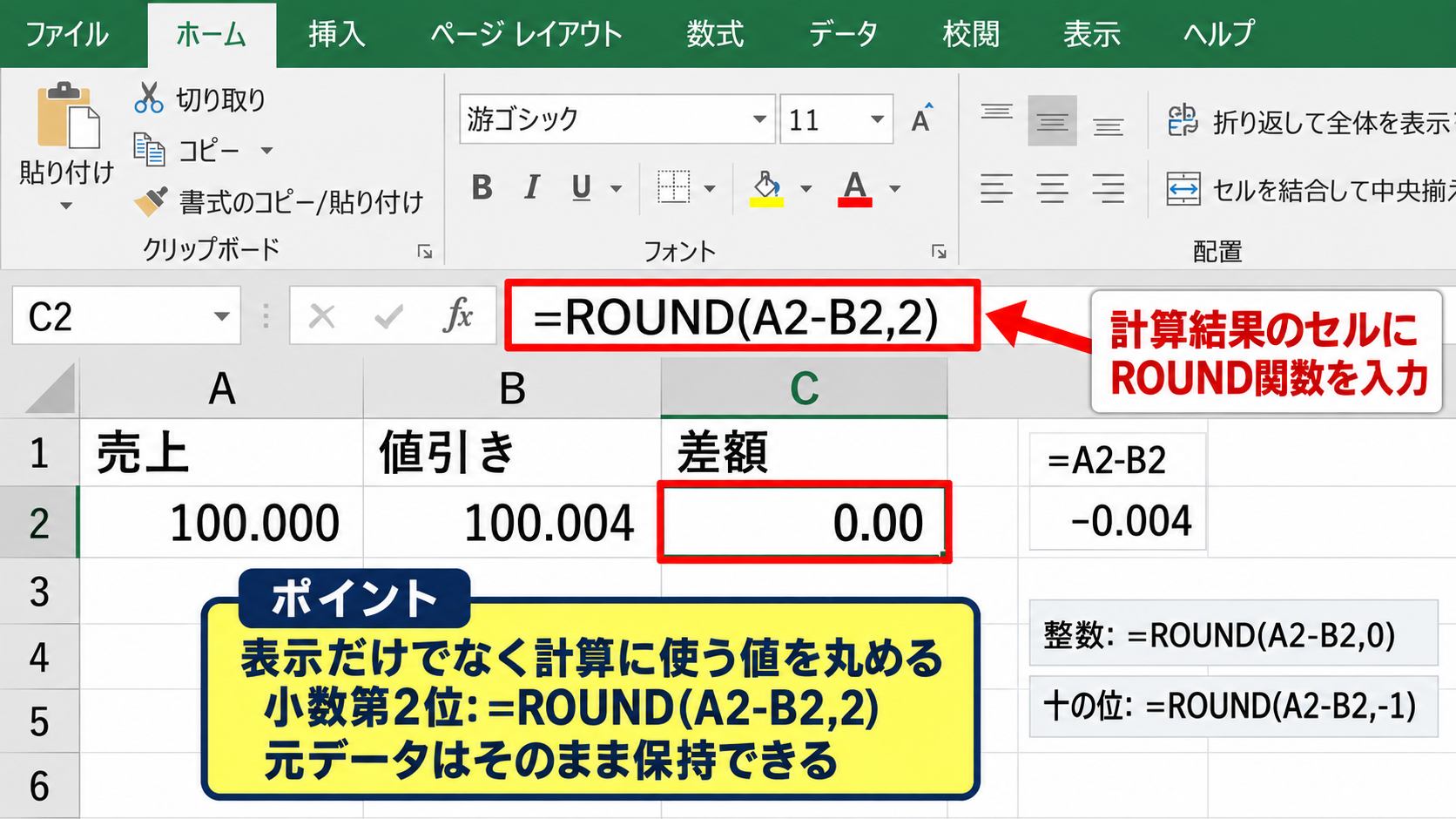Click the bottom align icon
1456x819 pixels.
click(x=1108, y=127)
